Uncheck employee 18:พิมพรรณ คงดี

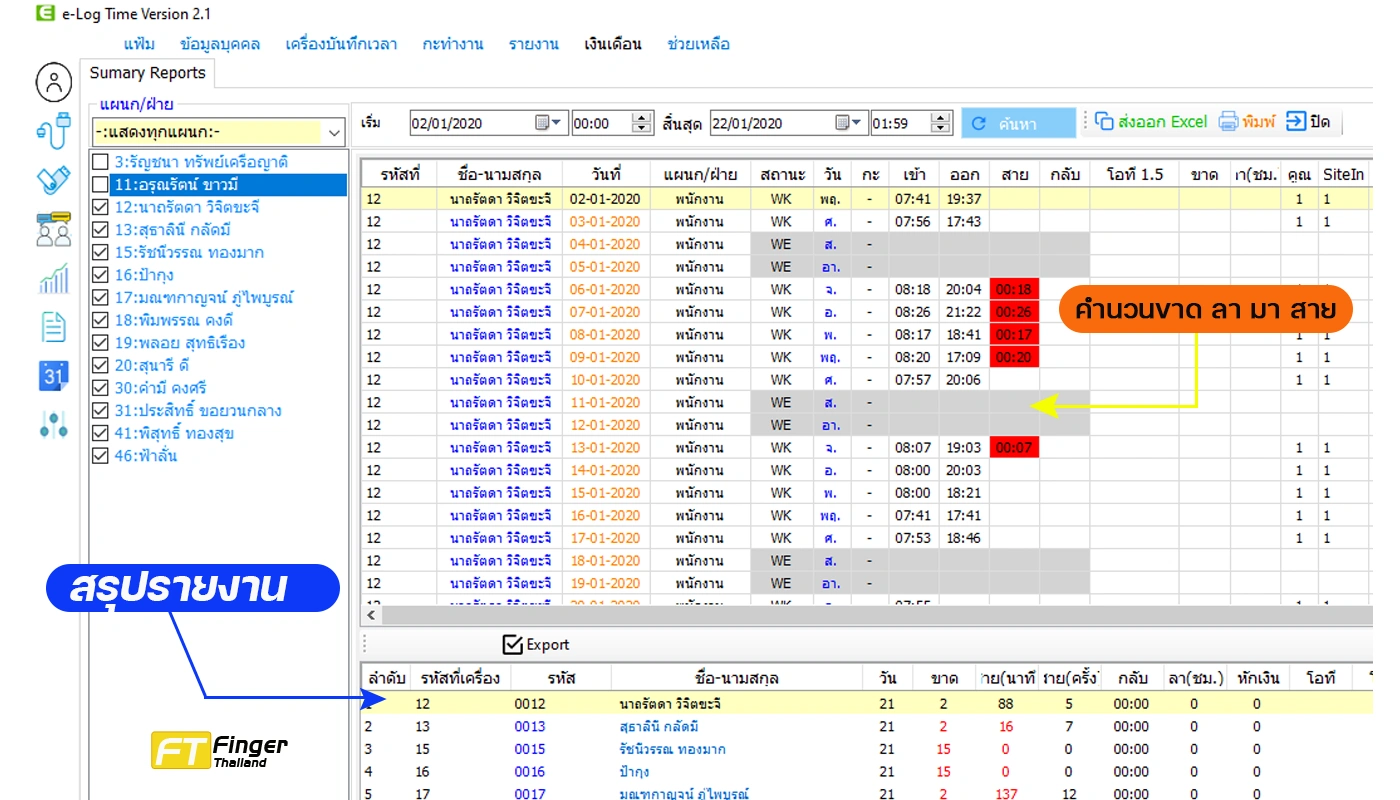tap(100, 320)
